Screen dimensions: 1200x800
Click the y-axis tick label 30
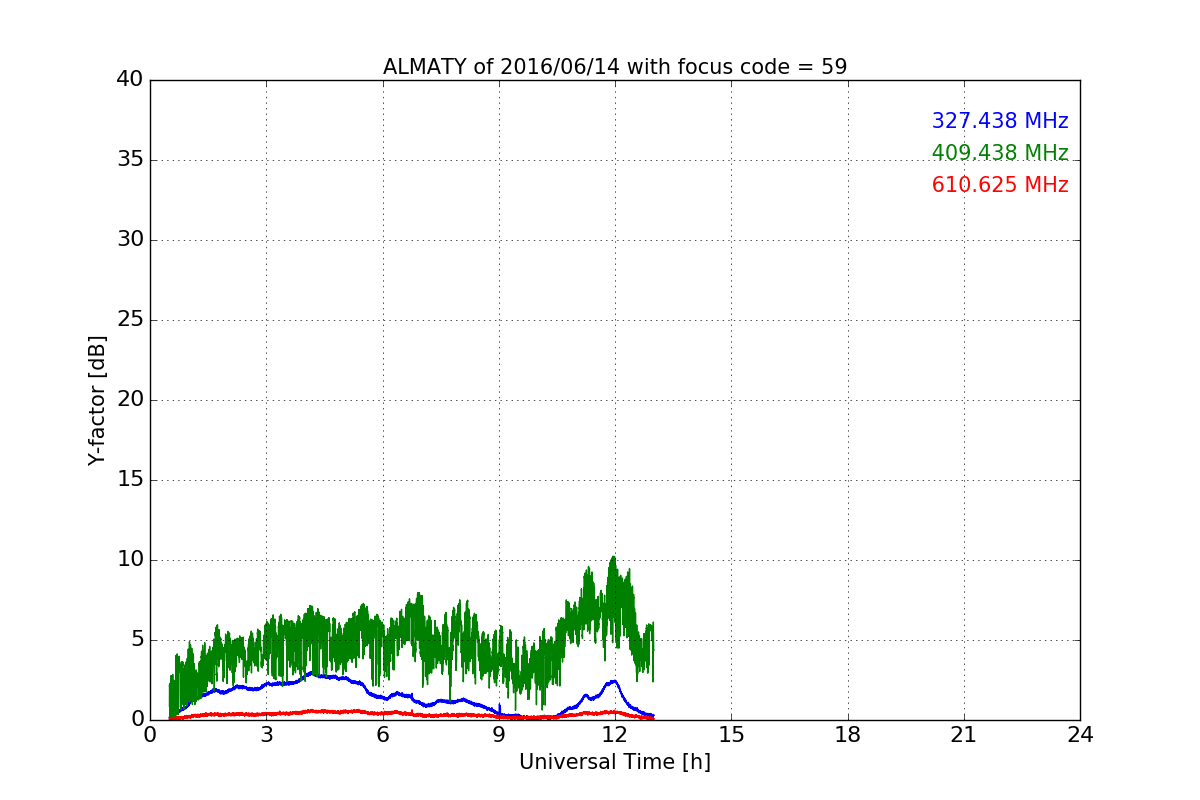(x=130, y=240)
